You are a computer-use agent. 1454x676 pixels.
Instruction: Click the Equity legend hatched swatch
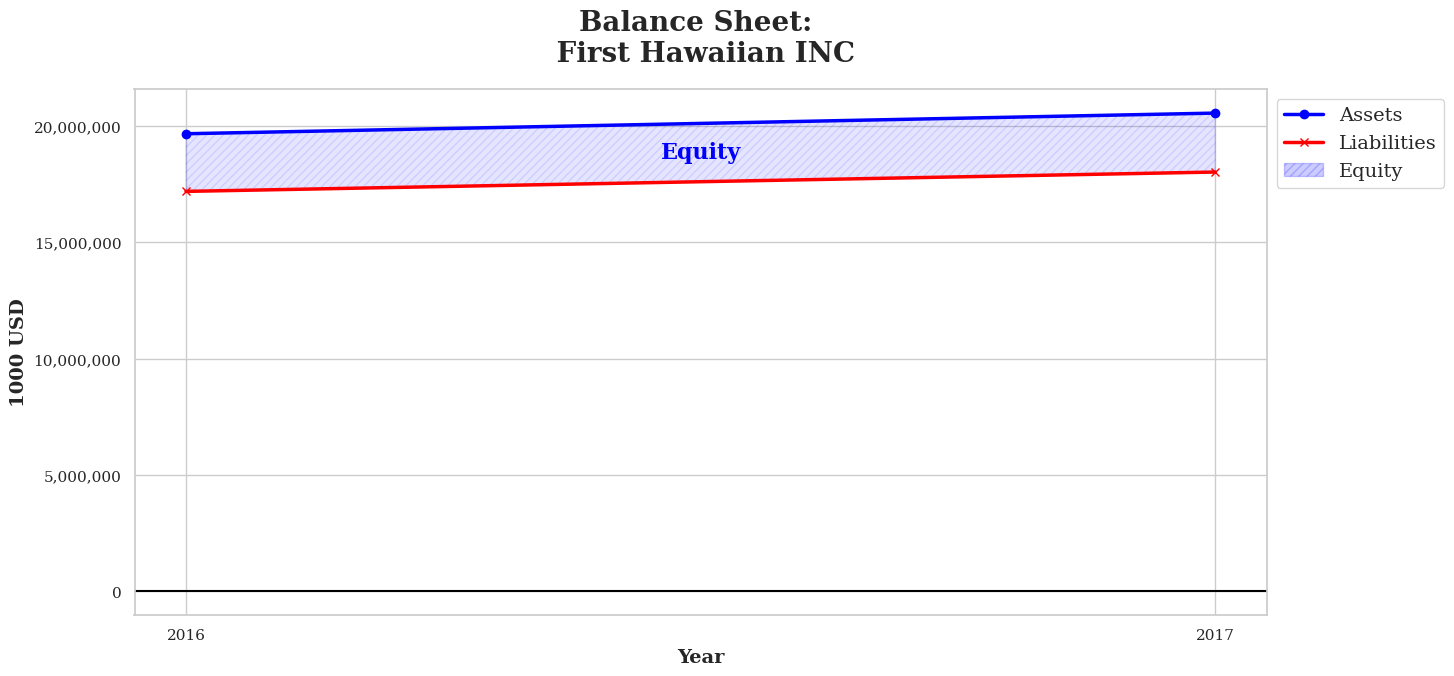1304,171
